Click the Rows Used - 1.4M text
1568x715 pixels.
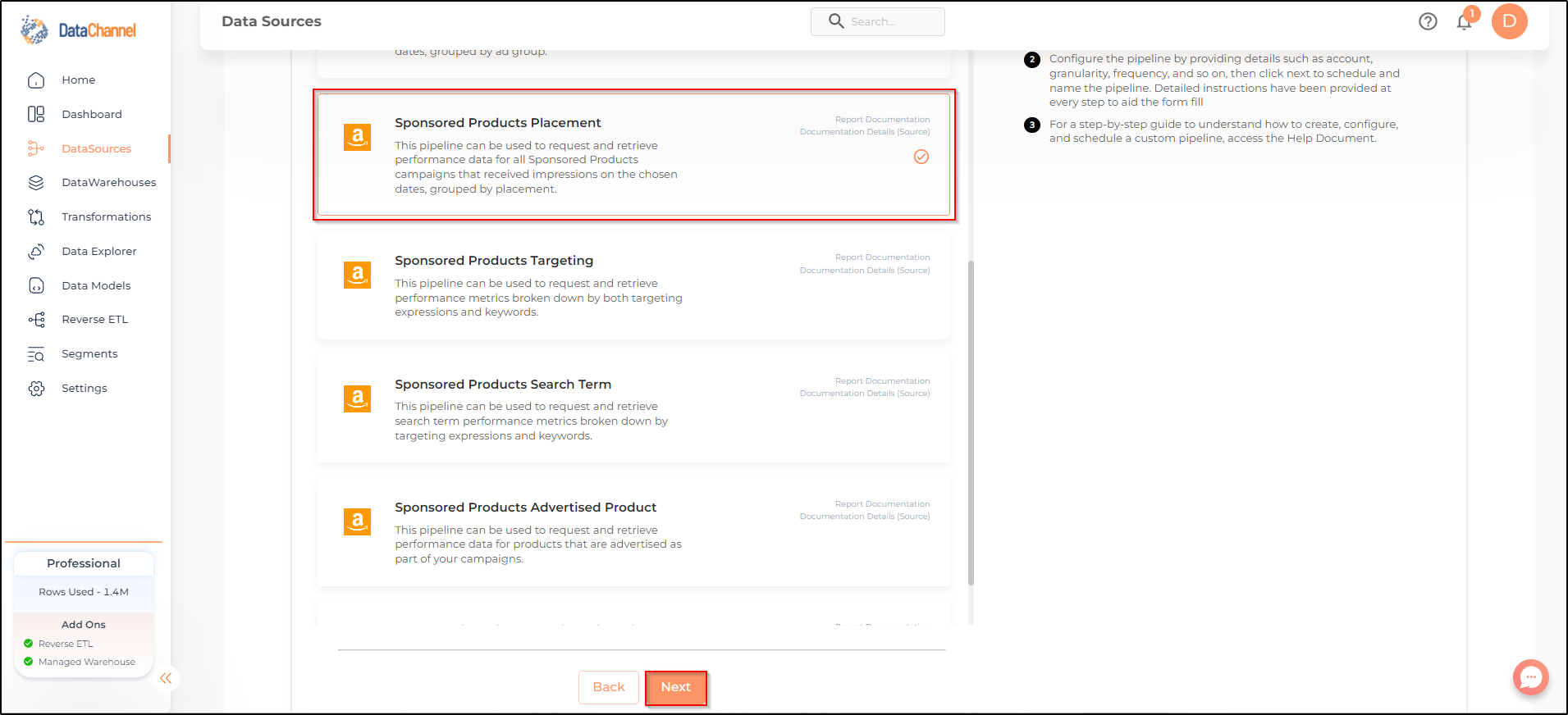click(84, 592)
